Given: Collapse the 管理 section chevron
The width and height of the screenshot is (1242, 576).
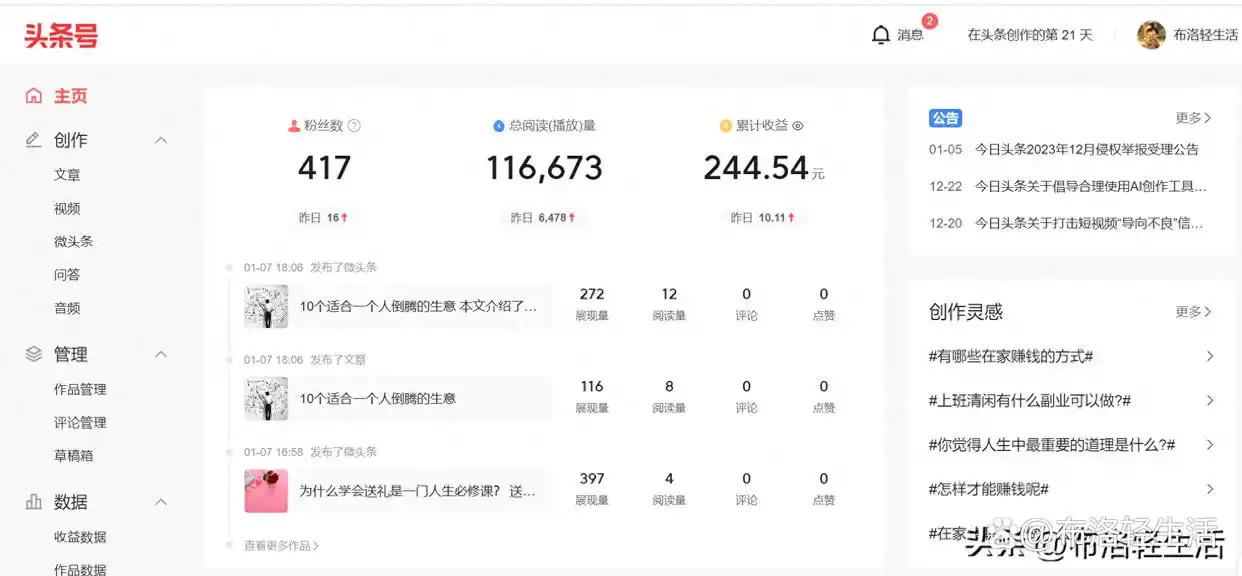Looking at the screenshot, I should [x=160, y=354].
